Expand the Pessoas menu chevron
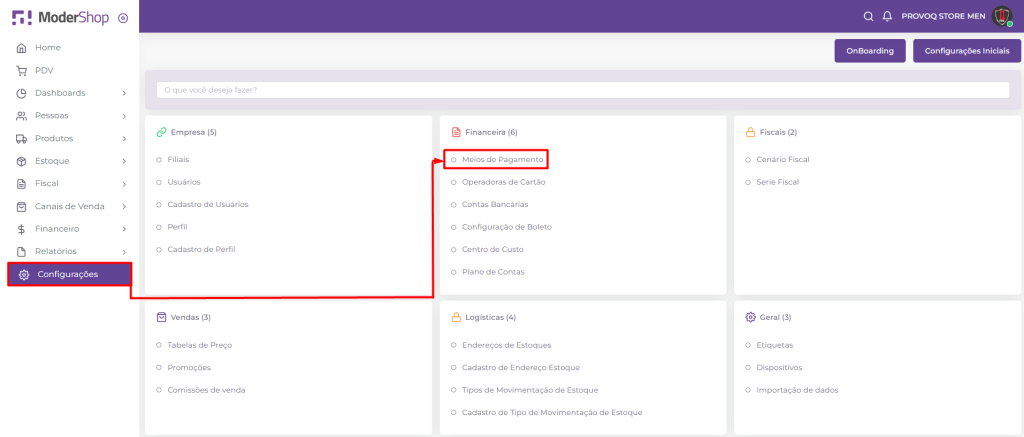This screenshot has height=437, width=1024. [x=124, y=116]
